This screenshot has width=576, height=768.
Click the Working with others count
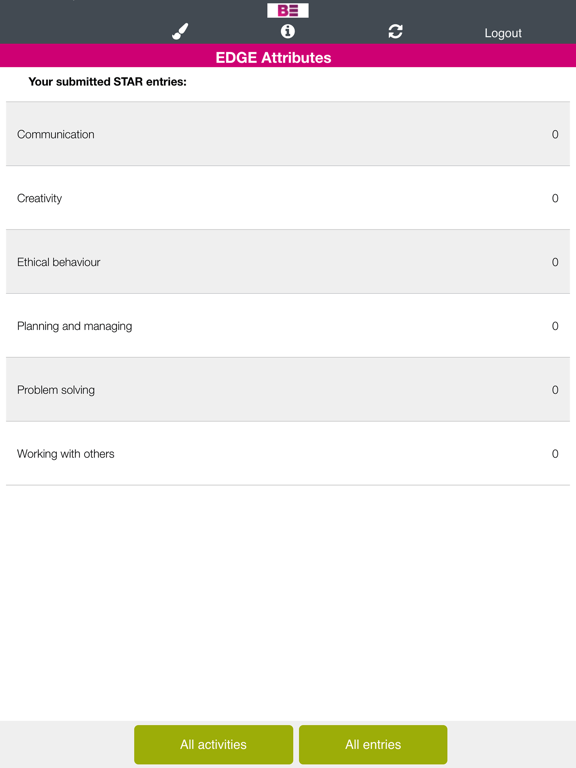point(555,454)
